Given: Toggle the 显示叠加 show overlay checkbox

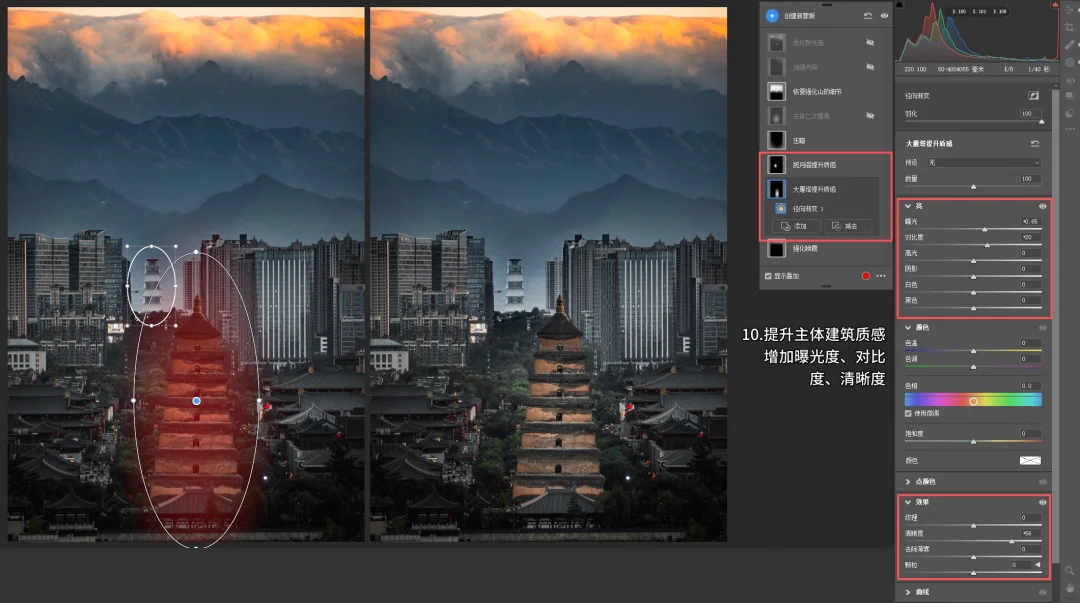Looking at the screenshot, I should pyautogui.click(x=768, y=276).
